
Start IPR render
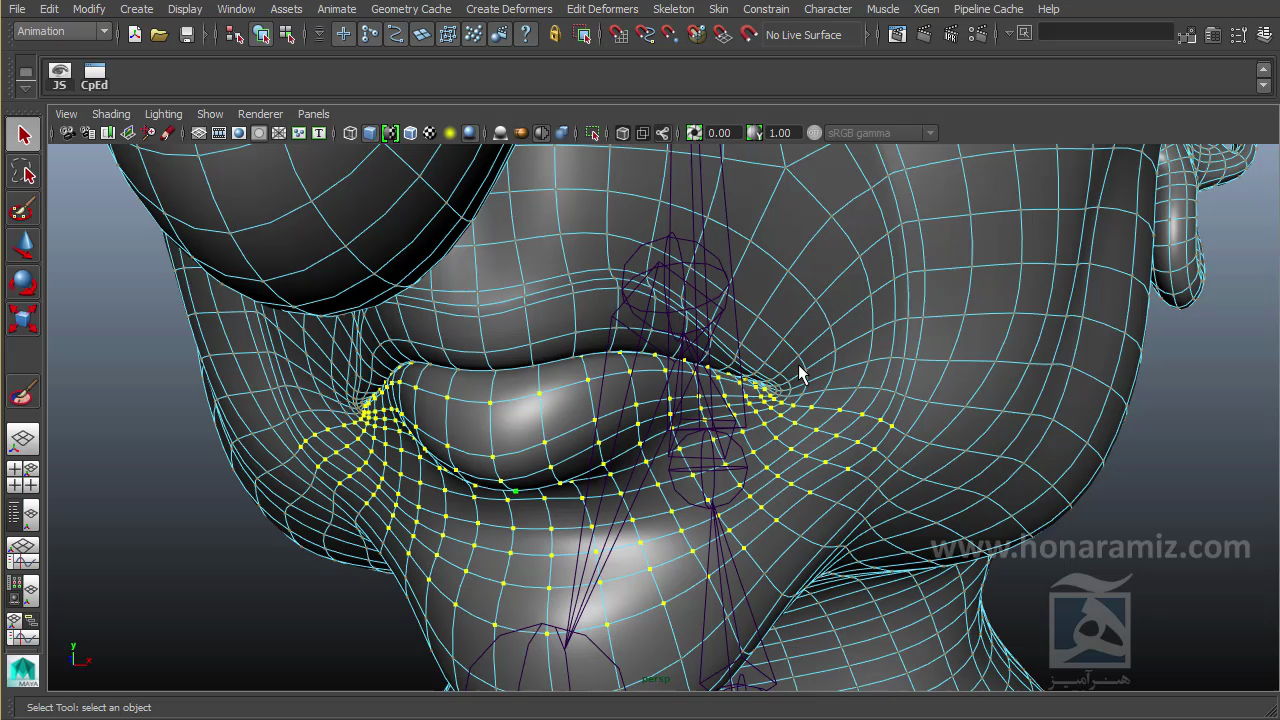click(x=951, y=35)
